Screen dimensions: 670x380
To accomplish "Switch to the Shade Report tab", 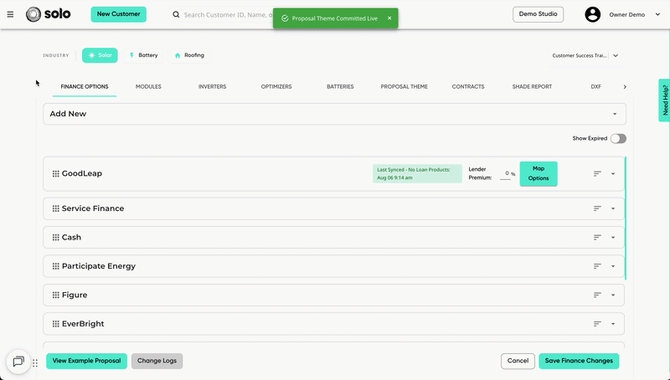I will (x=532, y=87).
